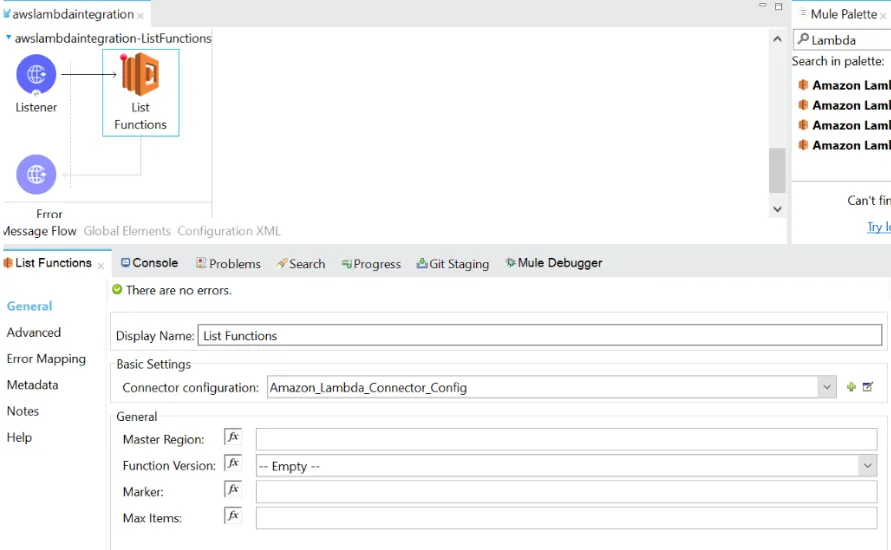
Task: Select the General properties section
Action: pos(30,306)
